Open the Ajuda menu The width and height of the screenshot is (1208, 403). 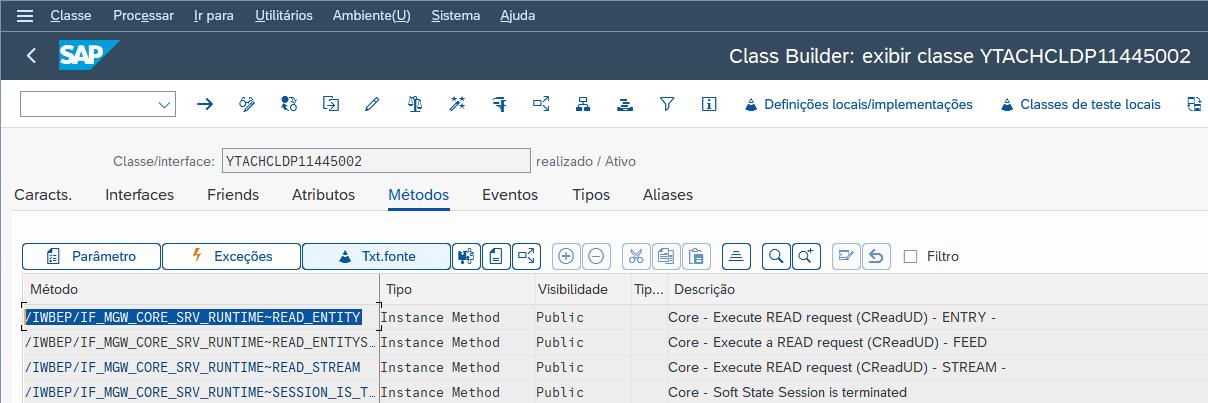click(517, 16)
